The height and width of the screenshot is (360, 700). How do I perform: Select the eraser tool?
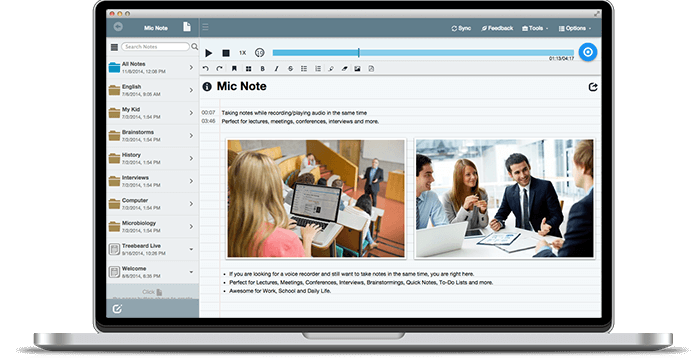[x=344, y=69]
